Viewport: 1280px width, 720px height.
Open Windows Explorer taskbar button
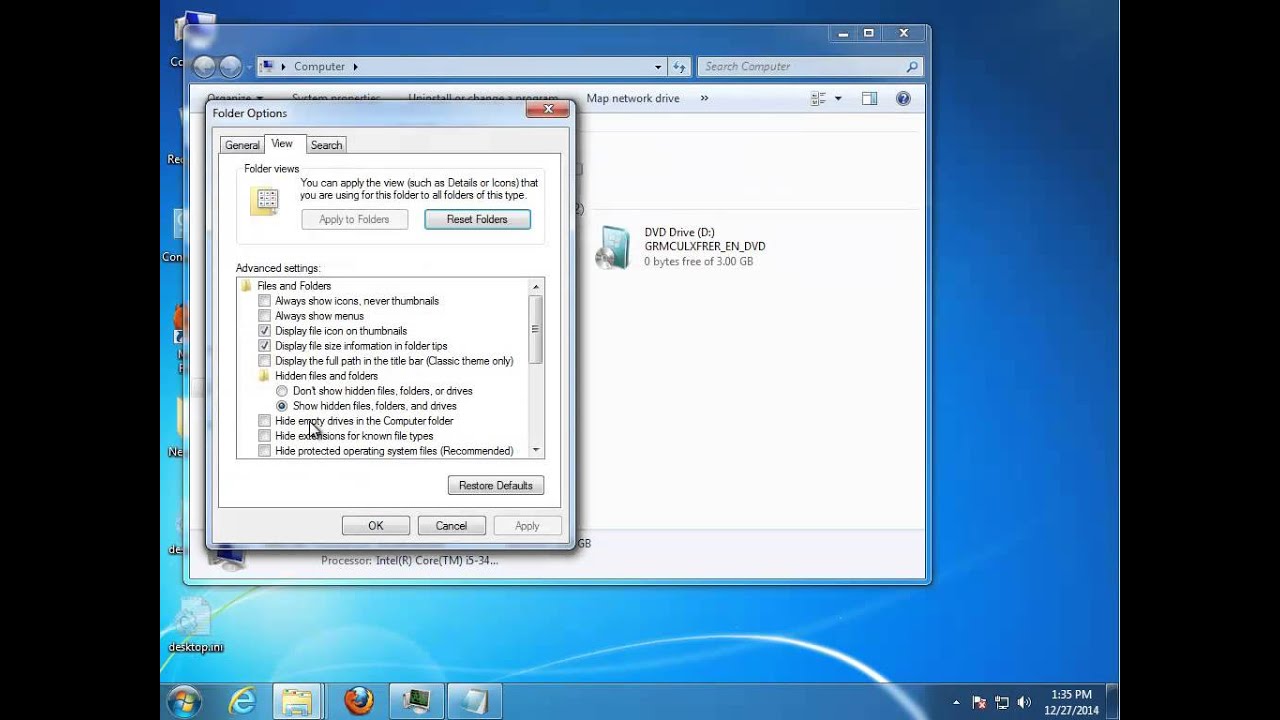[x=298, y=702]
